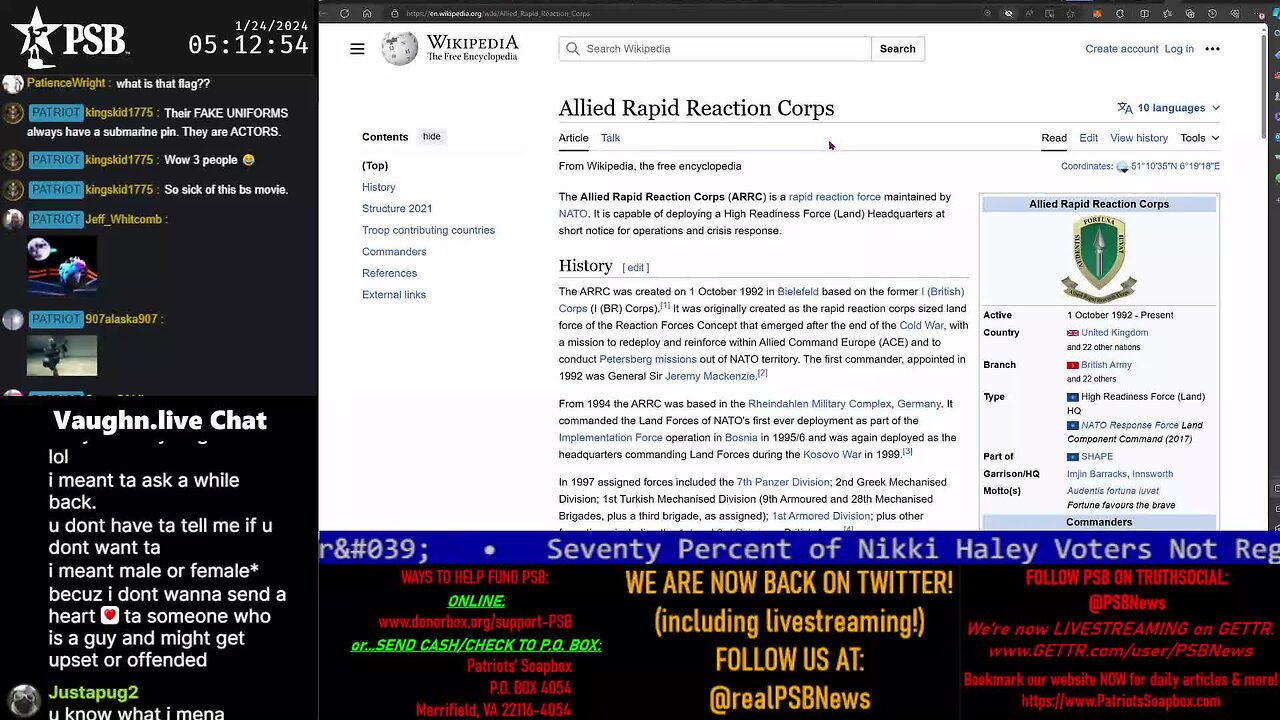The width and height of the screenshot is (1280, 720).
Task: Open the Jeremy Mackenzie link
Action: (710, 376)
